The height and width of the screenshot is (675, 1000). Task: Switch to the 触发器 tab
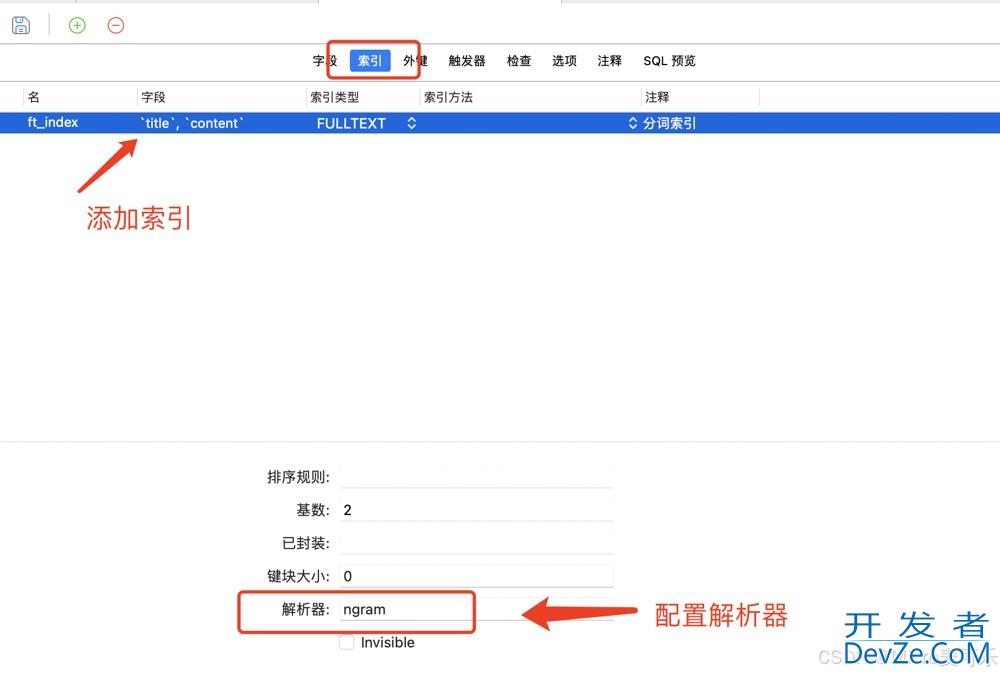tap(467, 61)
